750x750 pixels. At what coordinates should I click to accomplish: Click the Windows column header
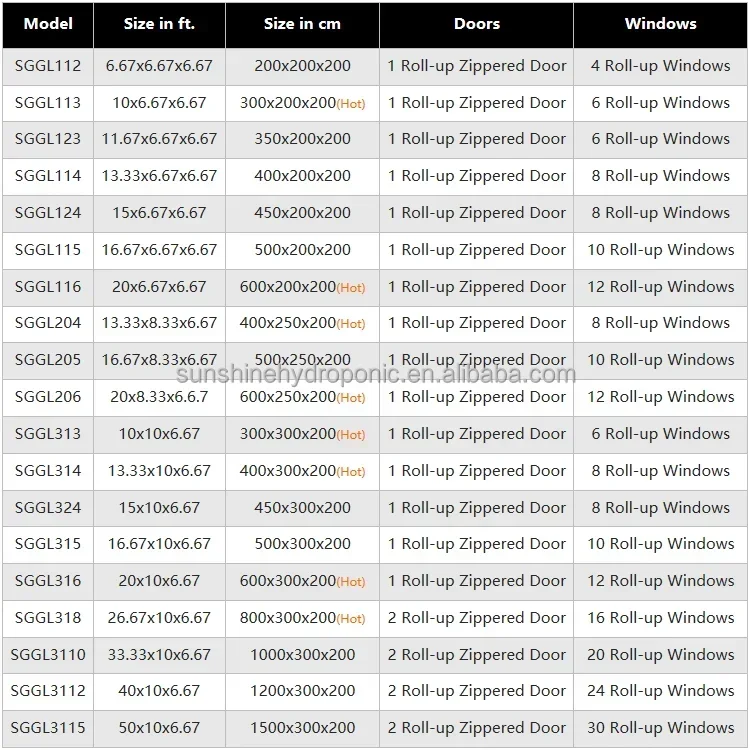(x=660, y=24)
